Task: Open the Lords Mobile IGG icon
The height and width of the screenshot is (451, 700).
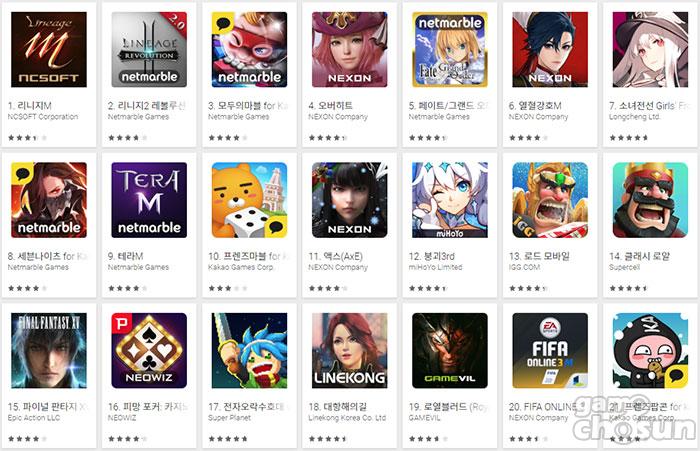Action: [x=550, y=200]
